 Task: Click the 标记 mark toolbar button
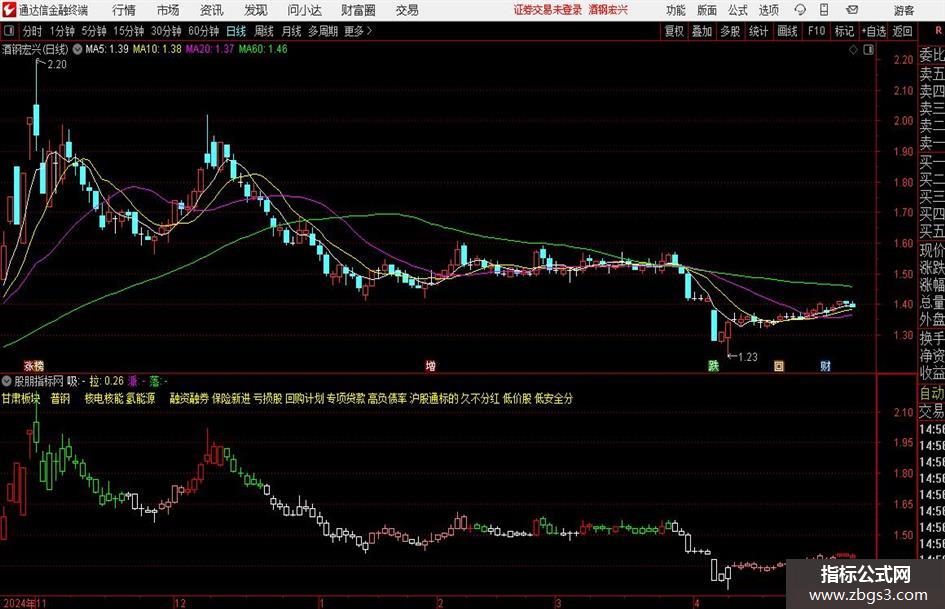[x=844, y=31]
